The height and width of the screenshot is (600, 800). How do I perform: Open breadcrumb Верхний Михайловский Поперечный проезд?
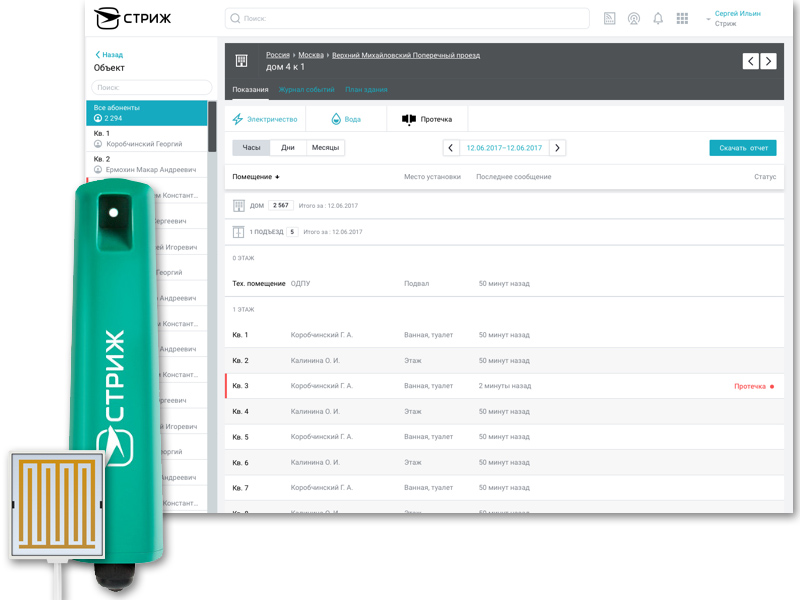coord(406,55)
